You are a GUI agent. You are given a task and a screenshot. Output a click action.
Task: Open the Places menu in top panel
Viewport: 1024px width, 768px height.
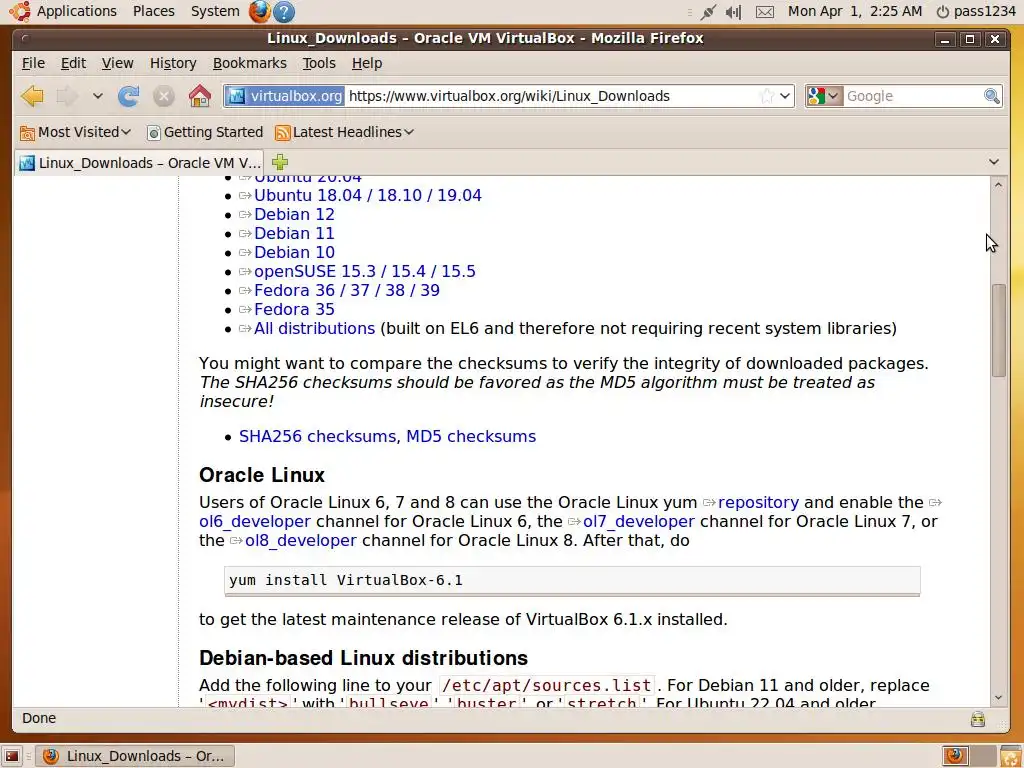click(153, 11)
